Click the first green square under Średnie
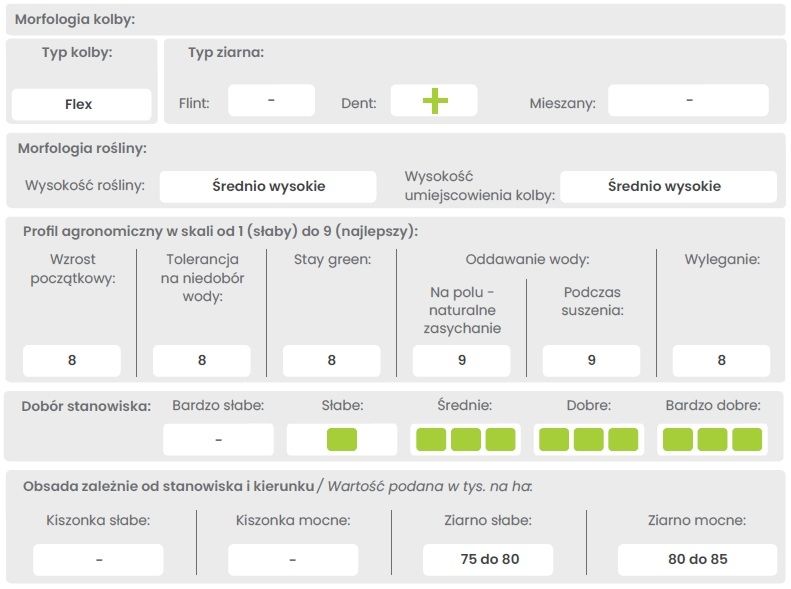Screen dimensions: 791x589 point(431,439)
